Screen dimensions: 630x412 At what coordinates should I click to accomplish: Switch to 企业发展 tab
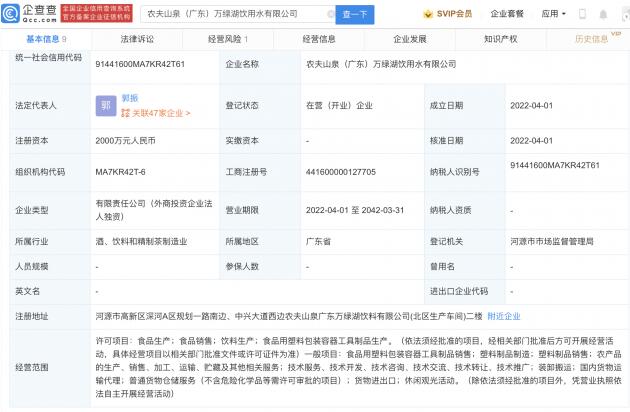click(410, 39)
